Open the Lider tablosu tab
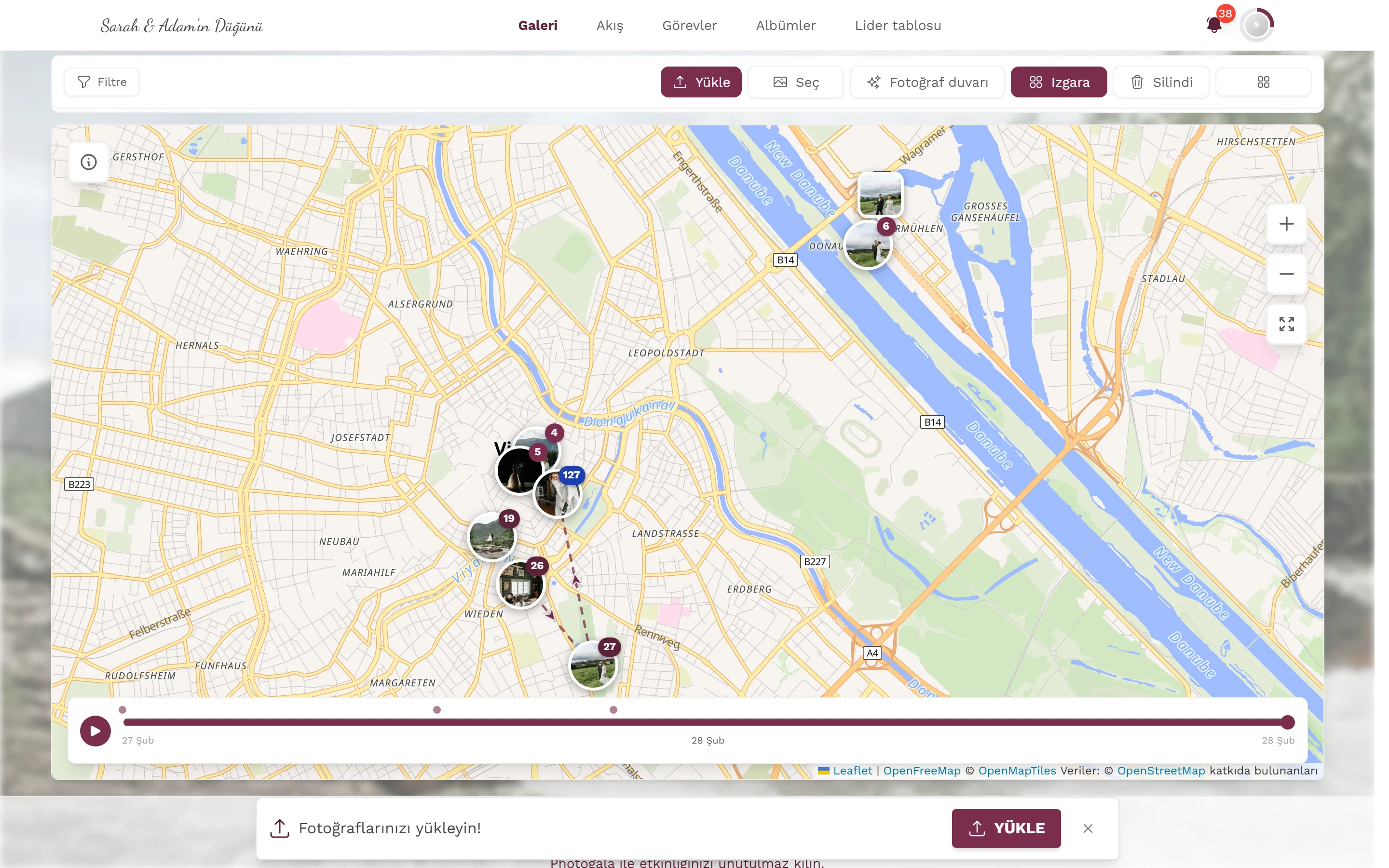Screen dimensions: 1389x868 tap(898, 25)
